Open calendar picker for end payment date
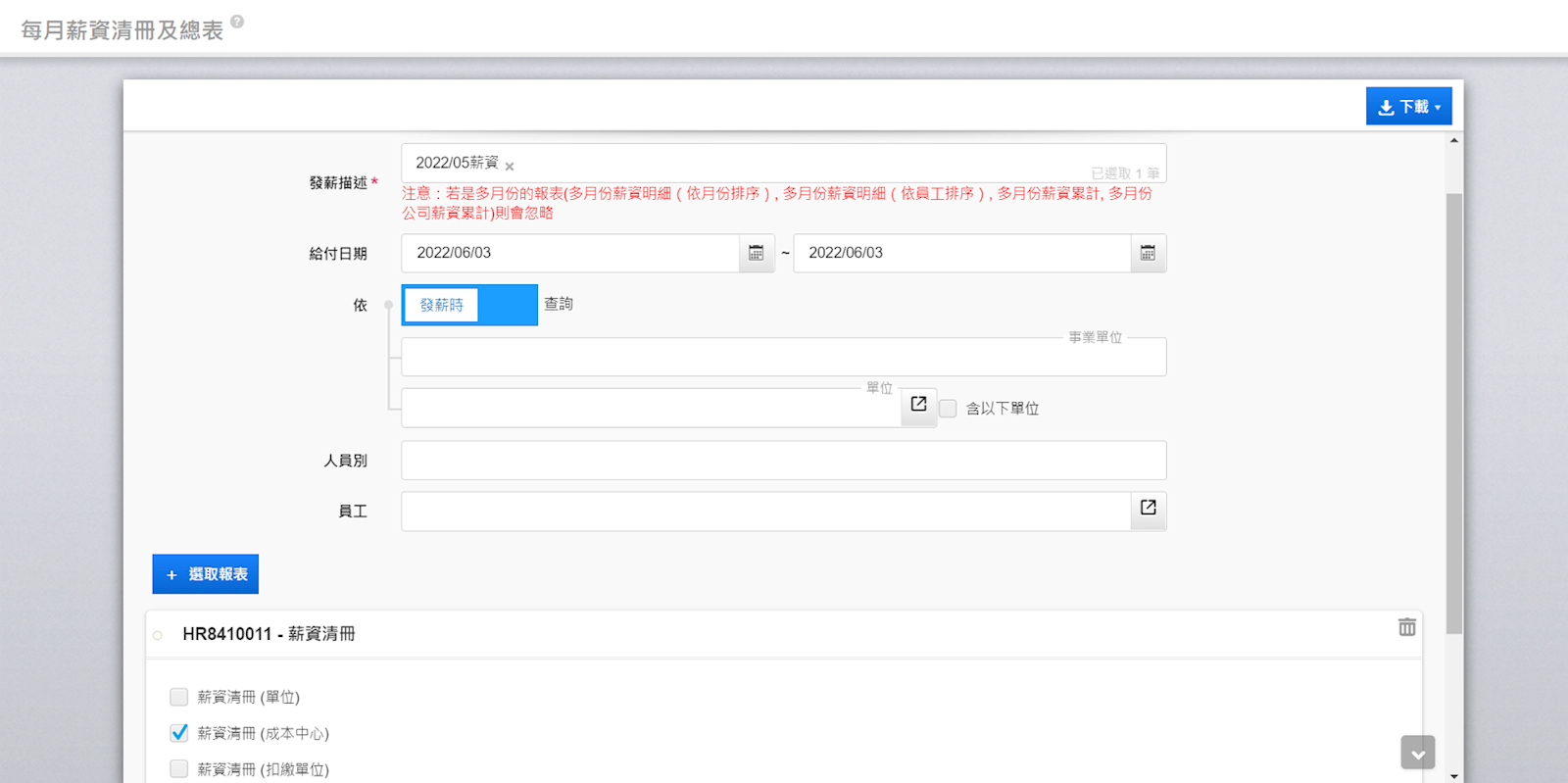This screenshot has height=783, width=1568. pos(1148,253)
